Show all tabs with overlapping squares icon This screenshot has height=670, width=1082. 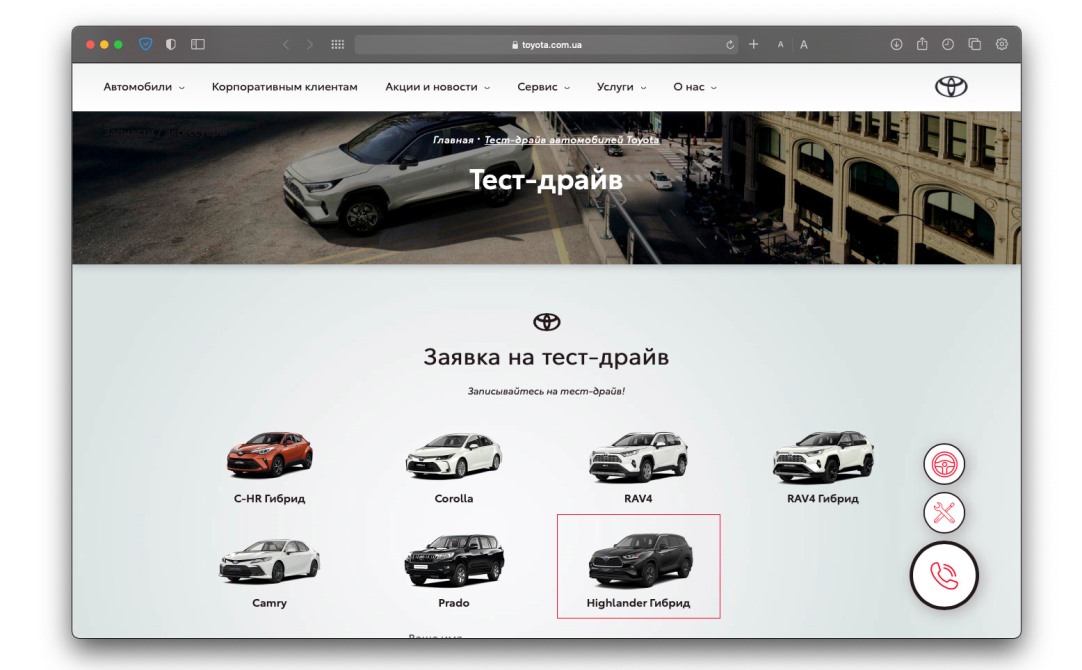(x=974, y=44)
